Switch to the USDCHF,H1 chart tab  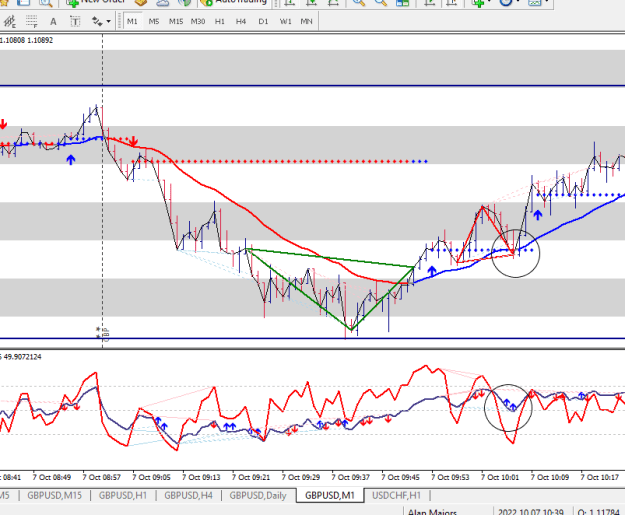click(396, 495)
